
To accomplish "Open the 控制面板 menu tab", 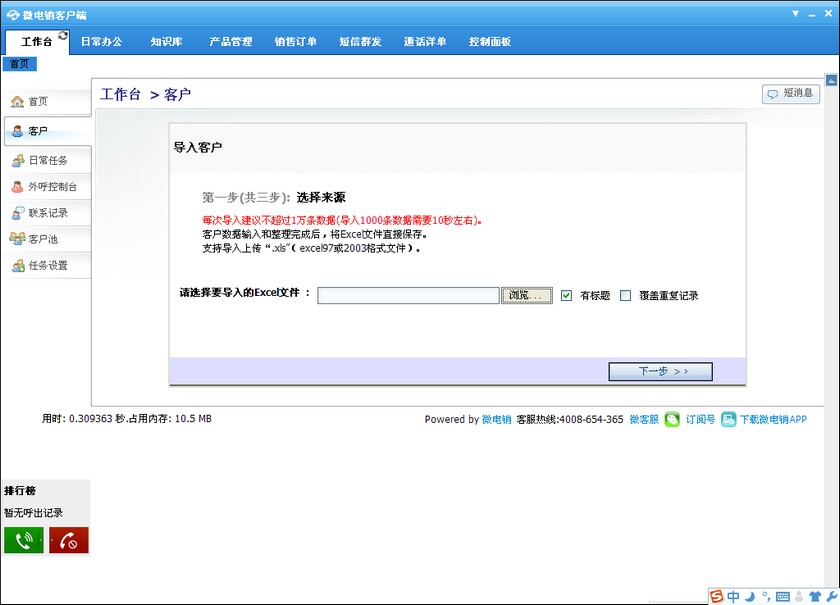I will (x=490, y=42).
